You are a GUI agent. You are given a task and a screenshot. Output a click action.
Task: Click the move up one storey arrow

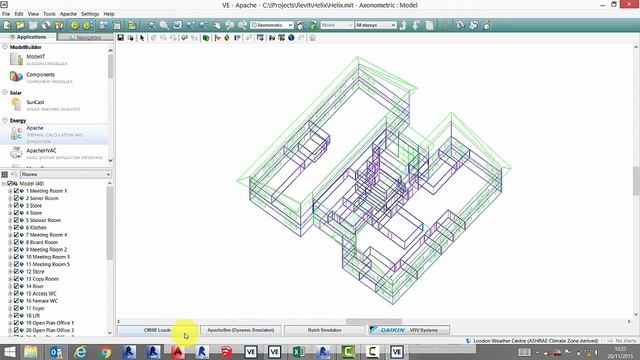(403, 25)
